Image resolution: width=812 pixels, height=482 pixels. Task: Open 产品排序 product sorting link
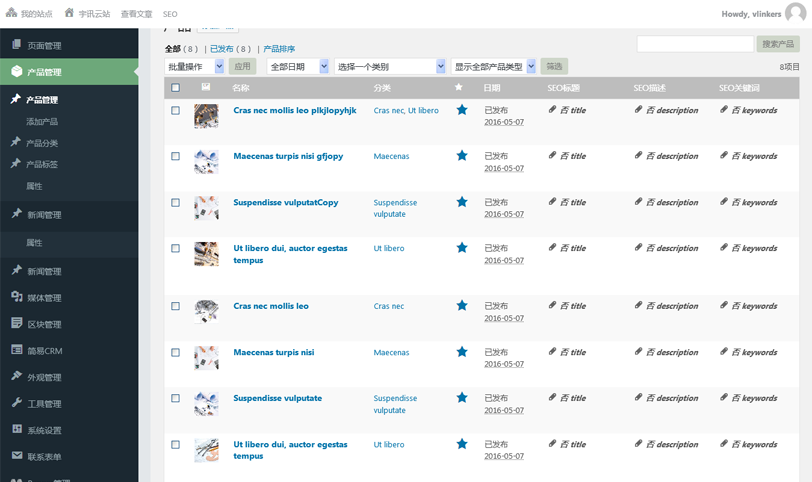(x=279, y=49)
